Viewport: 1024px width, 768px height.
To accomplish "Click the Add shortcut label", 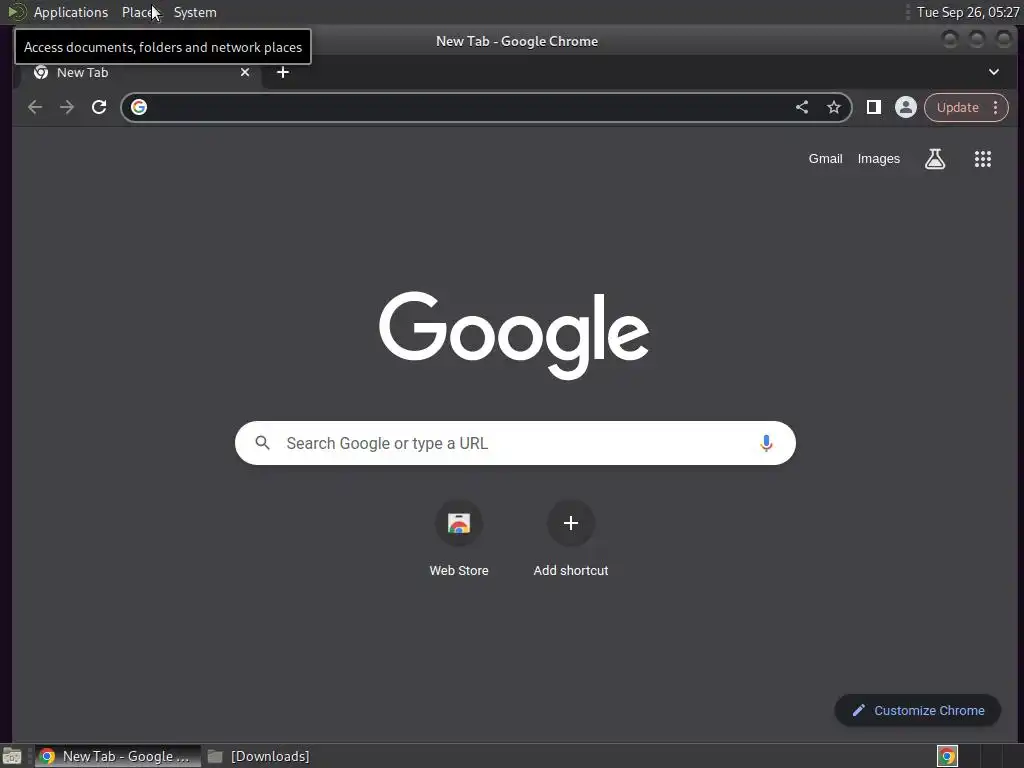I will [x=571, y=570].
